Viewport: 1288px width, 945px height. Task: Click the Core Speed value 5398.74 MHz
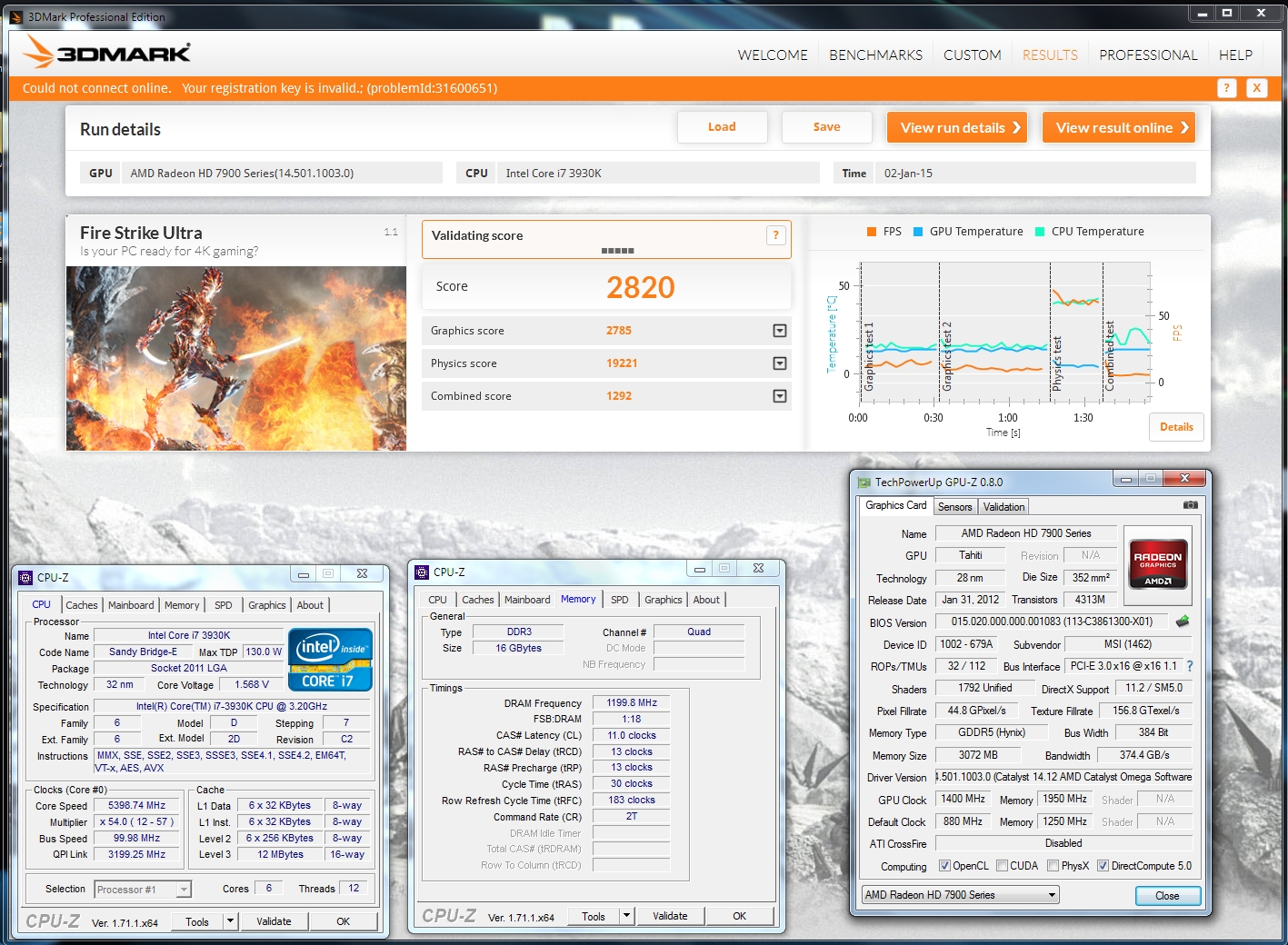click(137, 805)
